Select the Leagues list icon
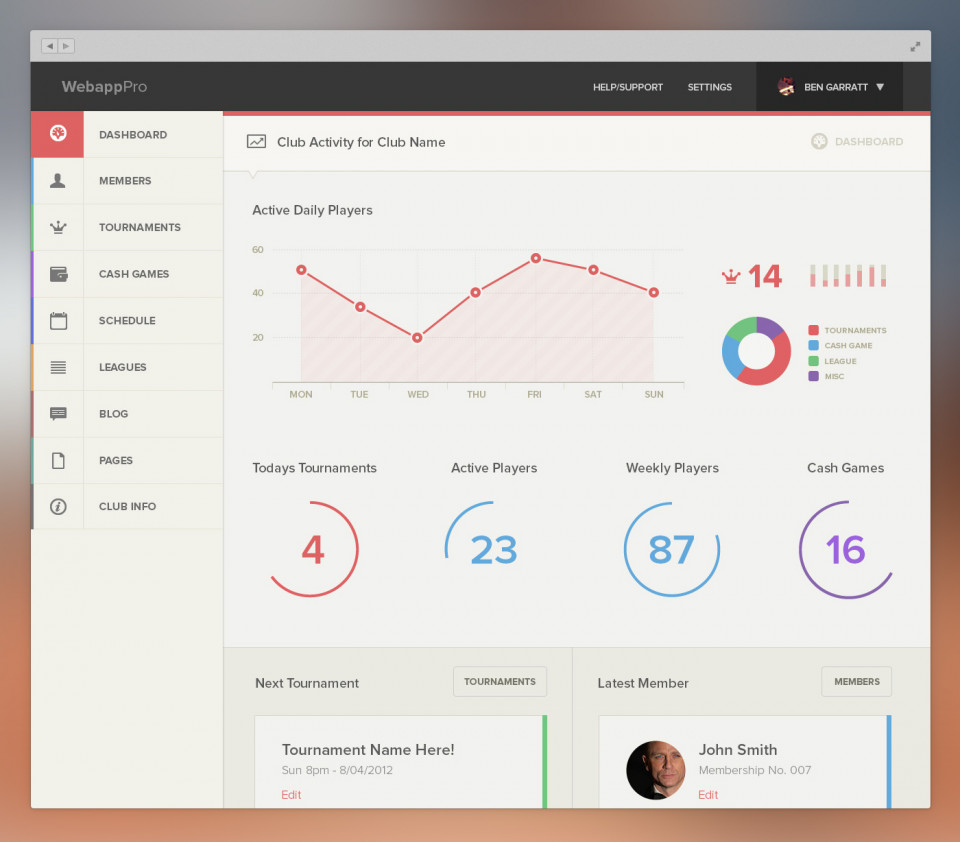Viewport: 960px width, 842px height. [x=58, y=367]
